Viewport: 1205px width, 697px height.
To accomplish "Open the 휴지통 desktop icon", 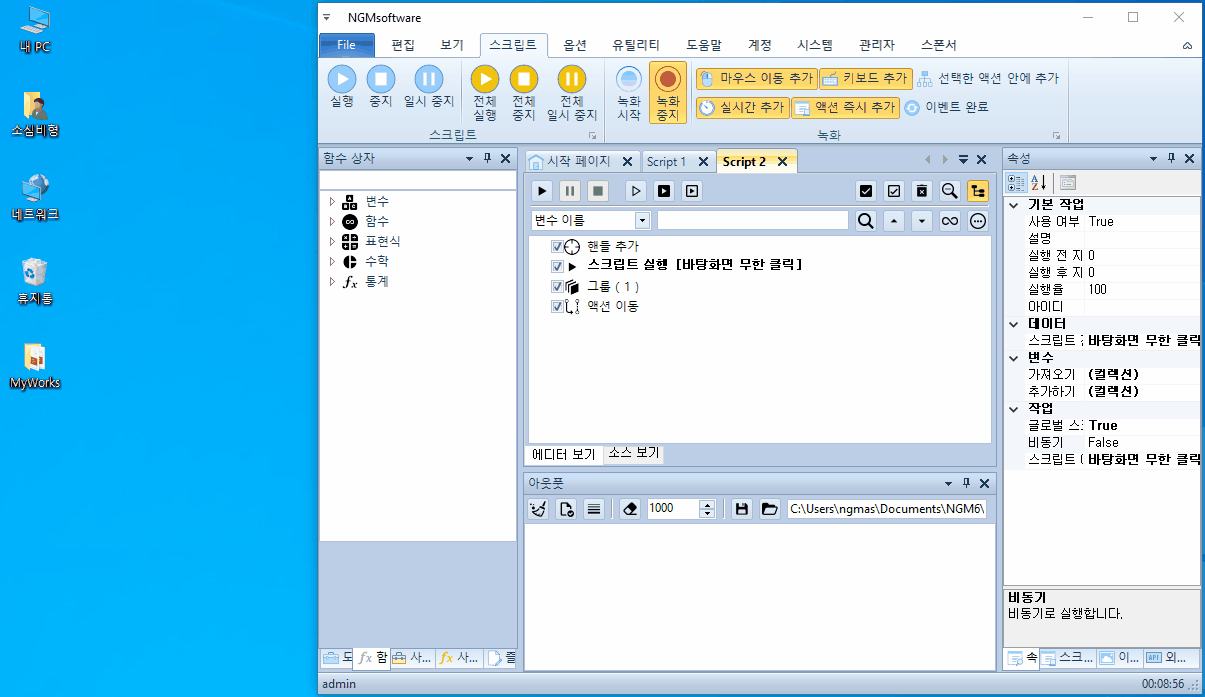I will (x=35, y=280).
